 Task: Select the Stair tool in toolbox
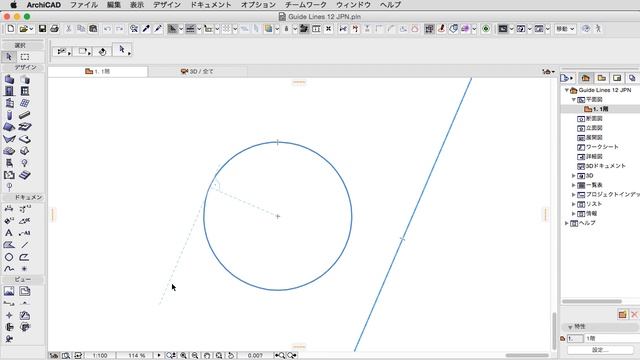coord(25,175)
